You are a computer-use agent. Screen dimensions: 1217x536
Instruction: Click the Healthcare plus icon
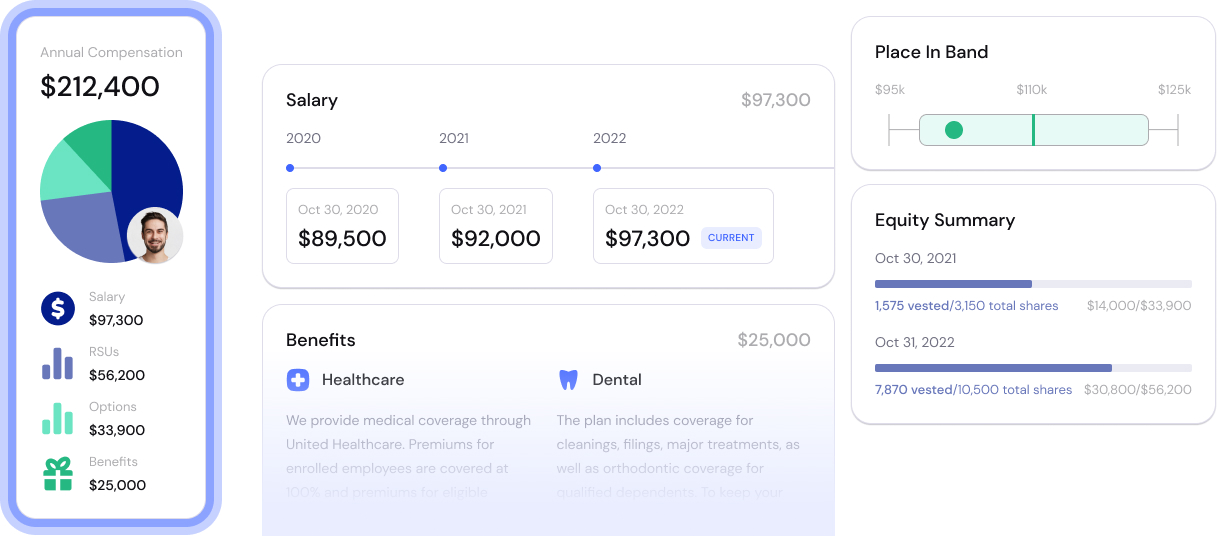(298, 380)
